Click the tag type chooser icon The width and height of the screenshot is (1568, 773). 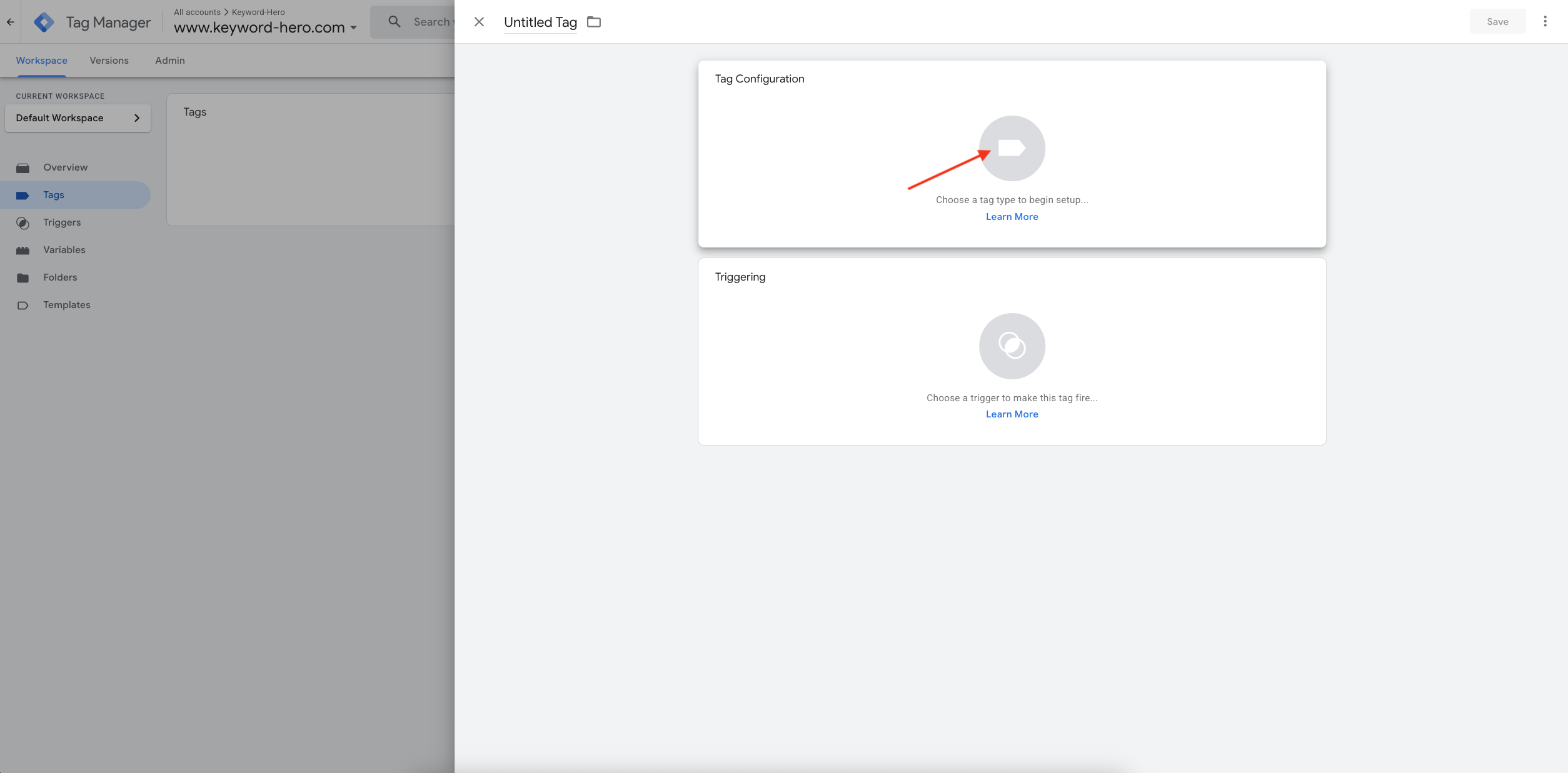pos(1012,148)
